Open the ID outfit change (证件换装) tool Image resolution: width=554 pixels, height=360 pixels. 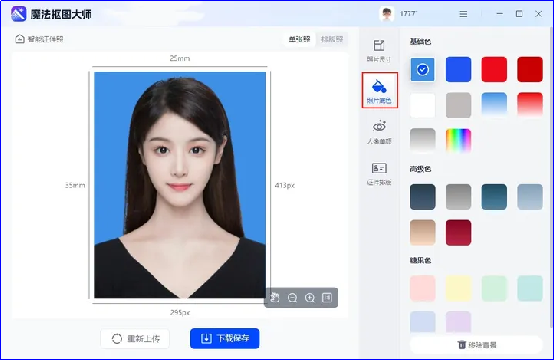(379, 174)
